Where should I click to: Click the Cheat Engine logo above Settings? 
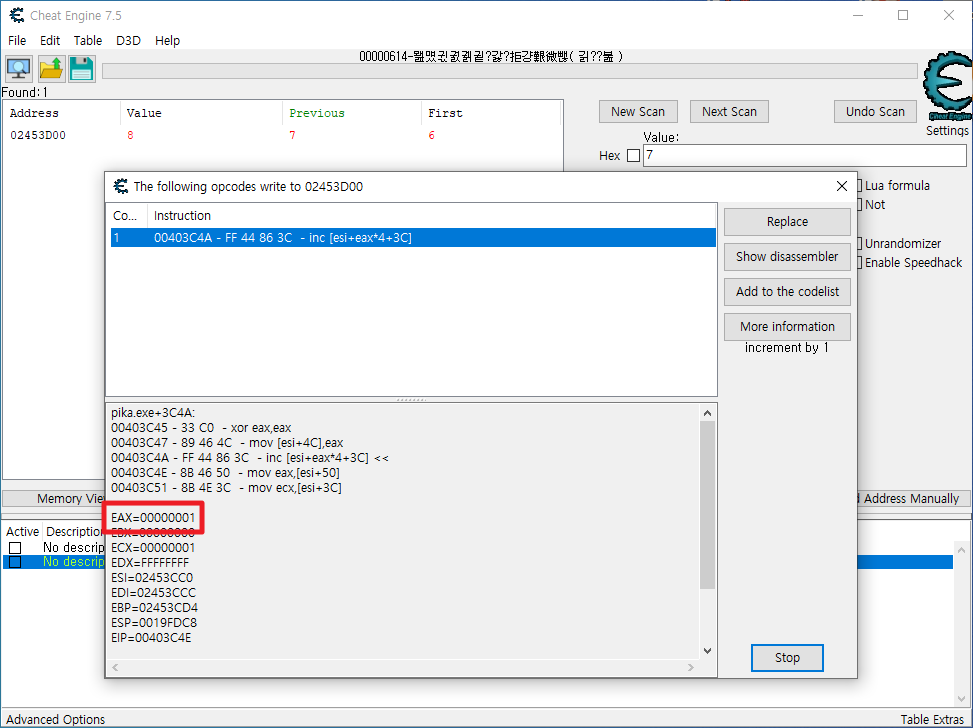[948, 86]
